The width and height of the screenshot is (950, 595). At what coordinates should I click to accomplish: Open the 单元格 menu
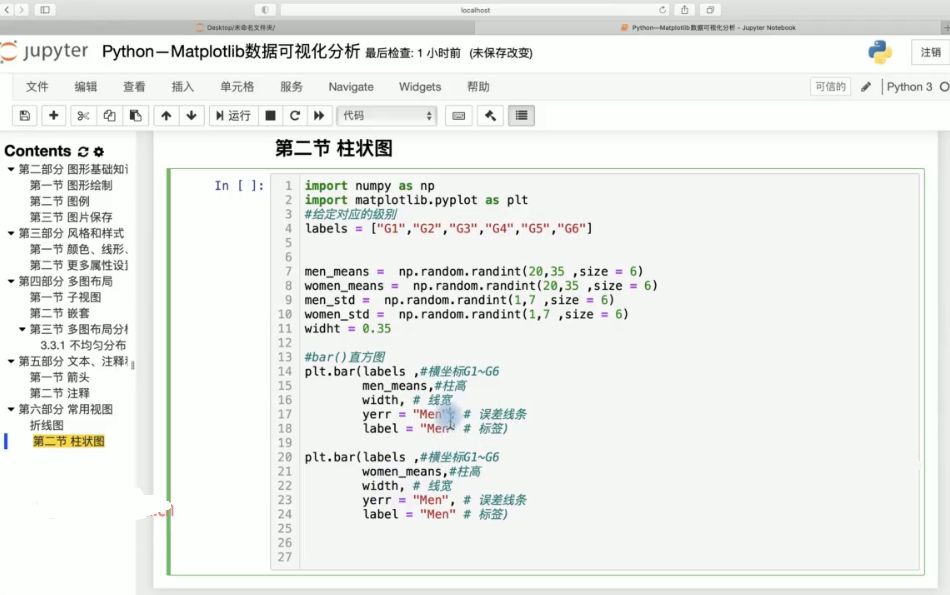pos(237,87)
